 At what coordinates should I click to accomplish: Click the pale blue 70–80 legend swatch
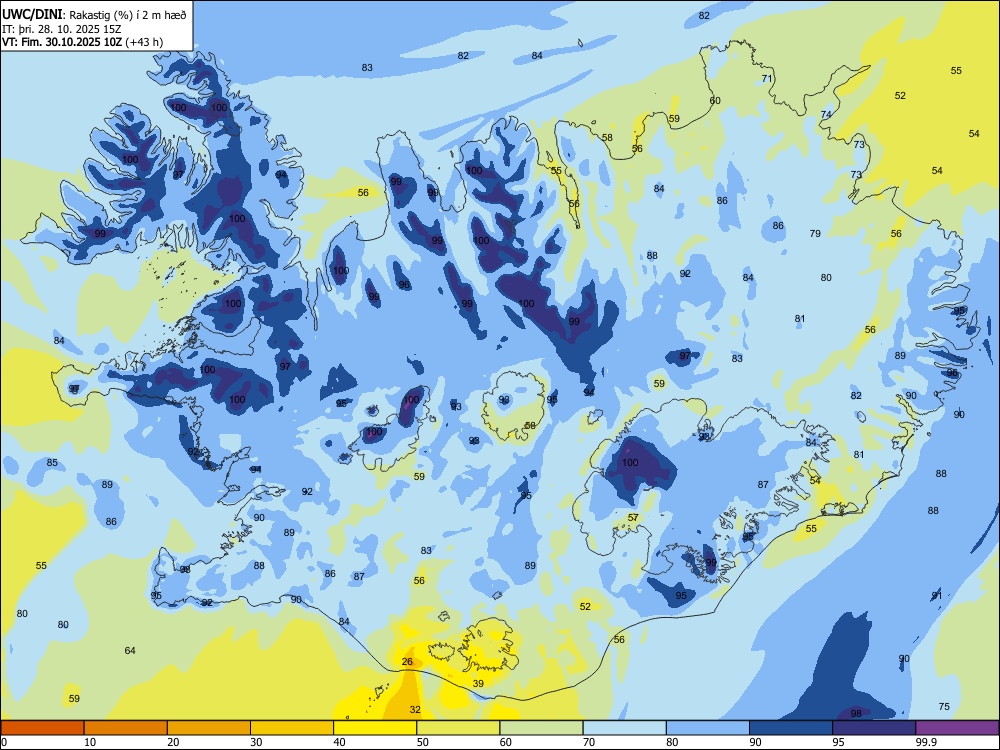(x=624, y=728)
